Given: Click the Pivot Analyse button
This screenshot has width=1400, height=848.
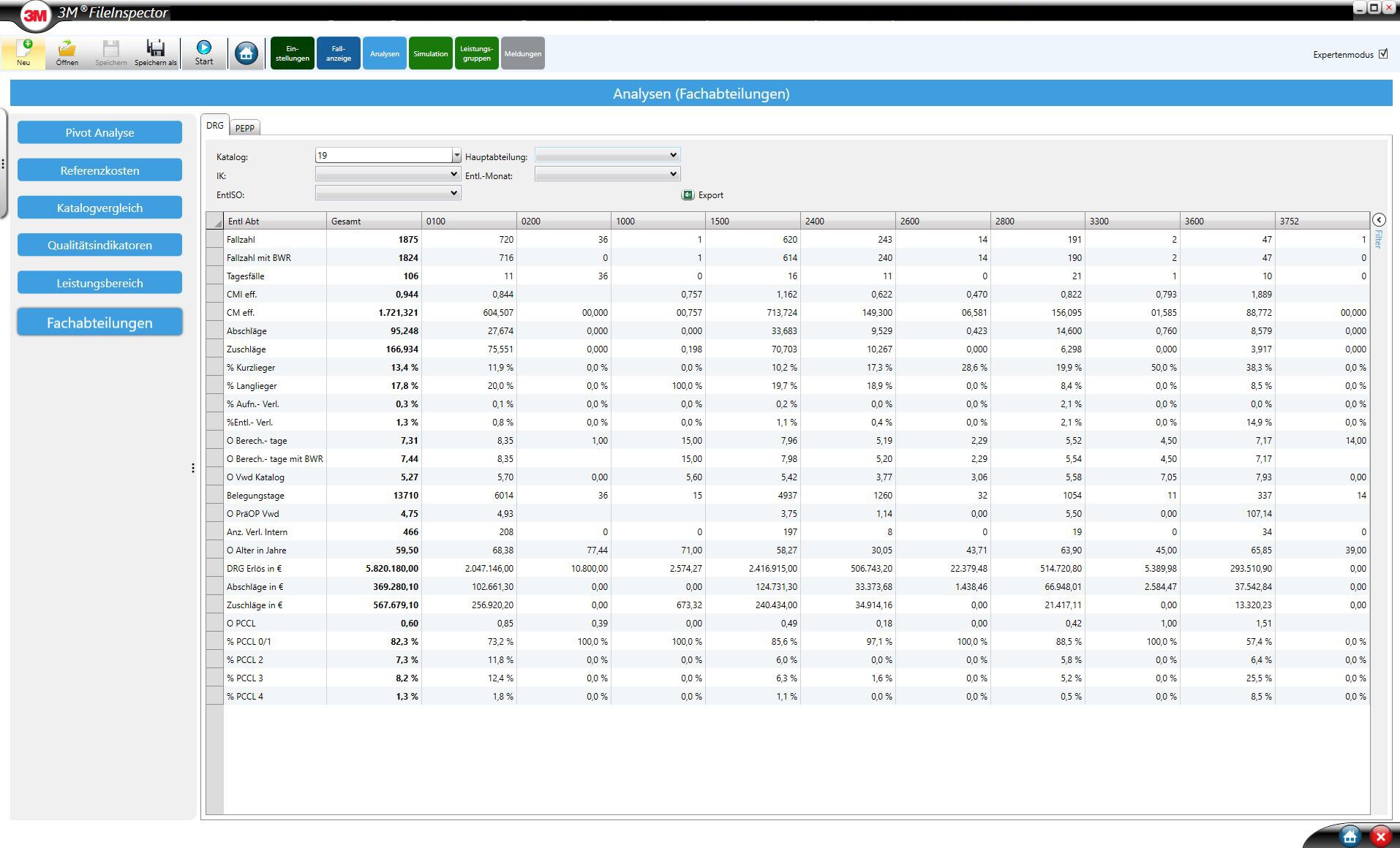Looking at the screenshot, I should tap(99, 132).
